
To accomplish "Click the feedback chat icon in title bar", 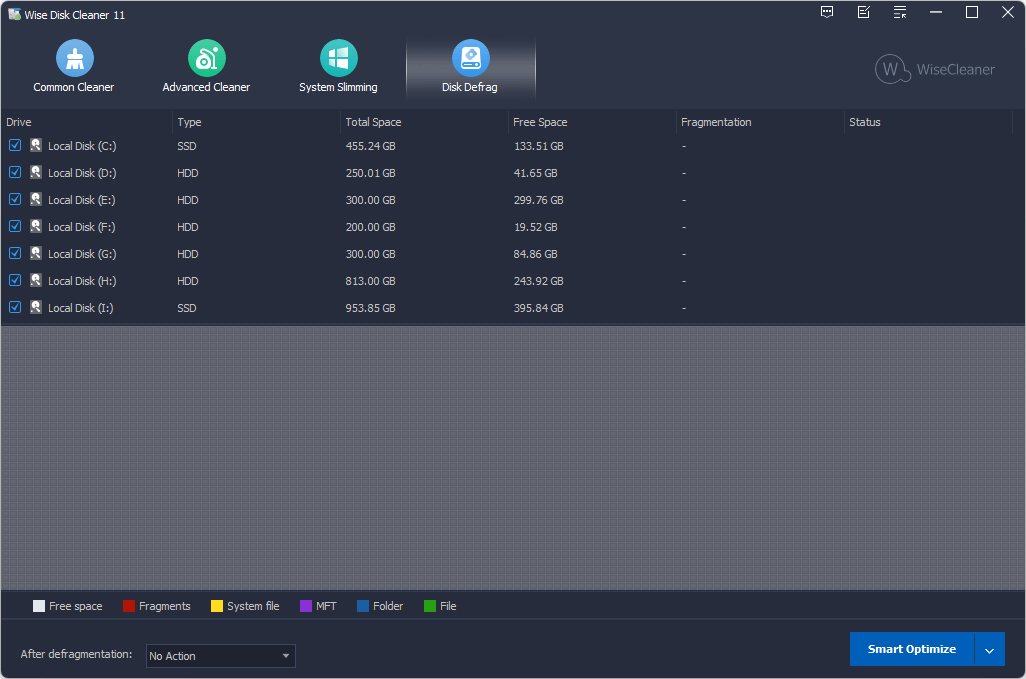I will [827, 12].
